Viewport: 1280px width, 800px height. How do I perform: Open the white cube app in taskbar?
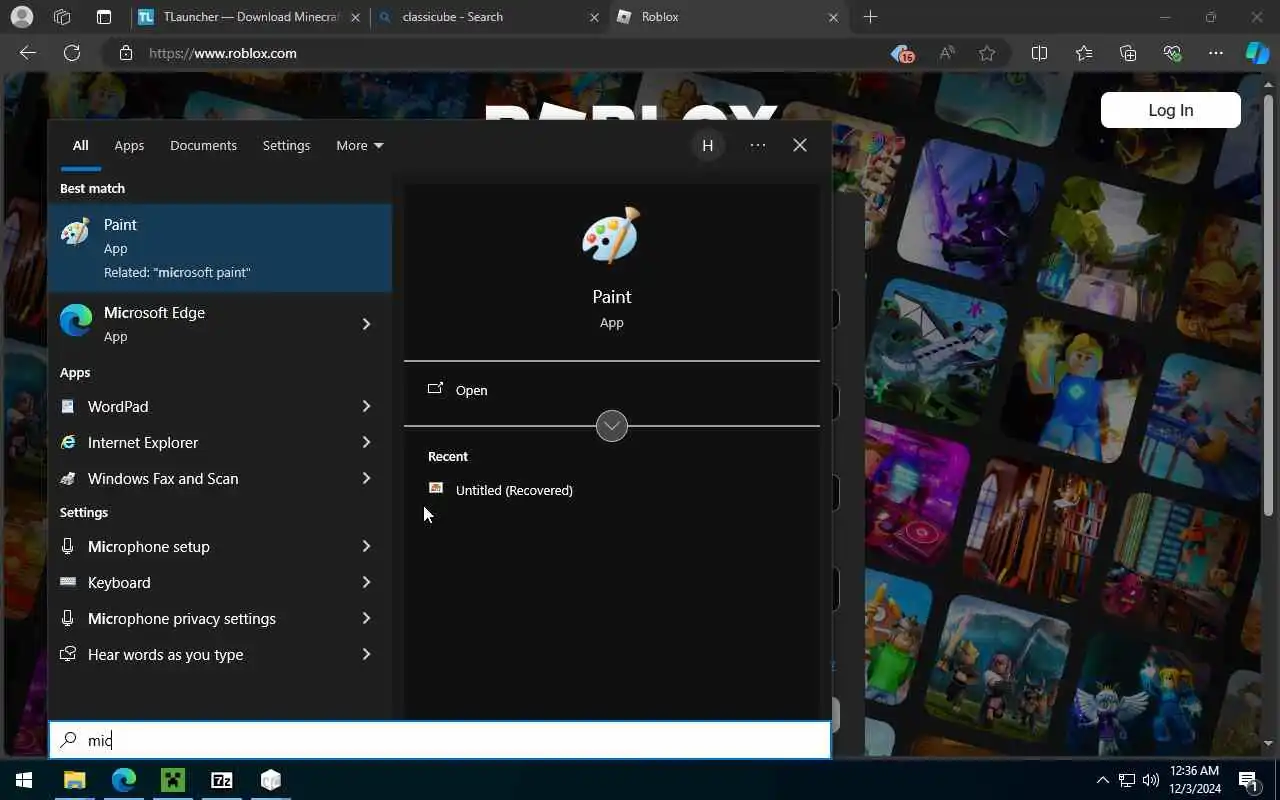271,780
